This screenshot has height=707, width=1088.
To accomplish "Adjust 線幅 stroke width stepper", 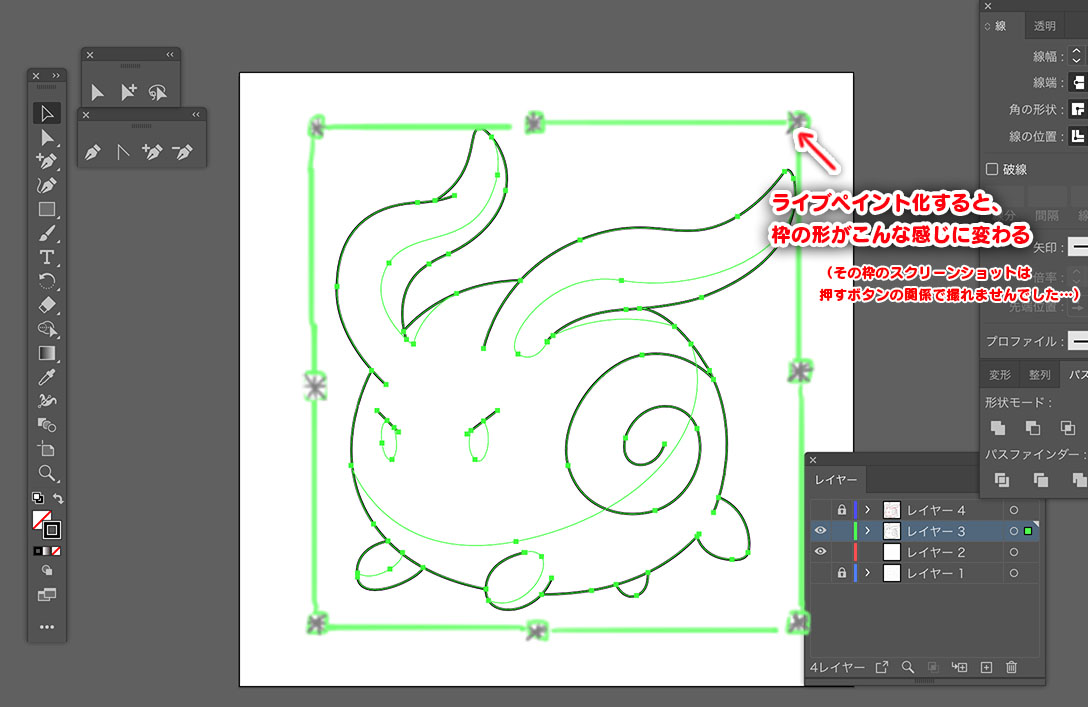I will click(1077, 56).
